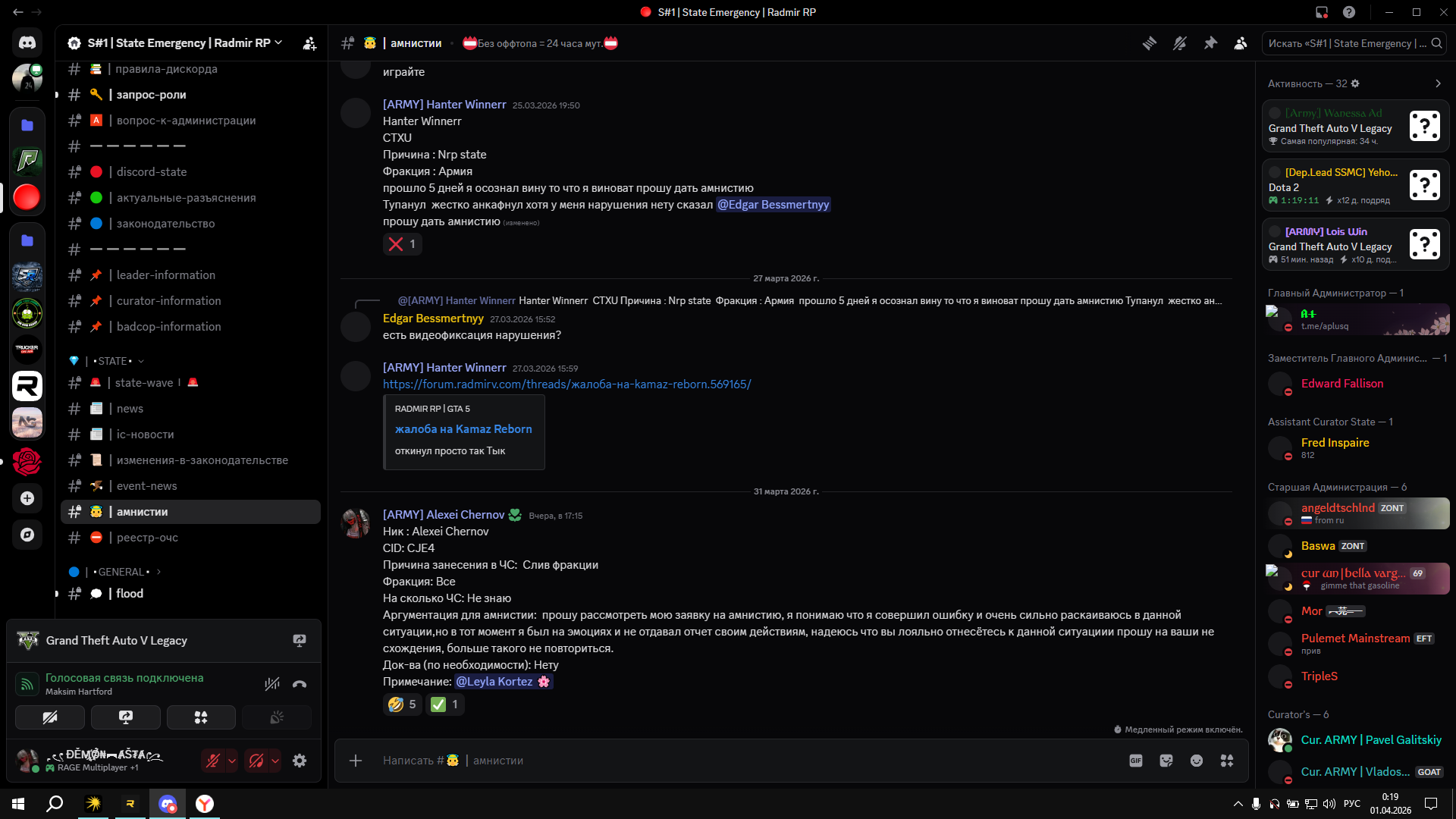Screen dimensions: 1456x819
Task: Click the laughing emoji reaction with 5
Action: (x=402, y=704)
